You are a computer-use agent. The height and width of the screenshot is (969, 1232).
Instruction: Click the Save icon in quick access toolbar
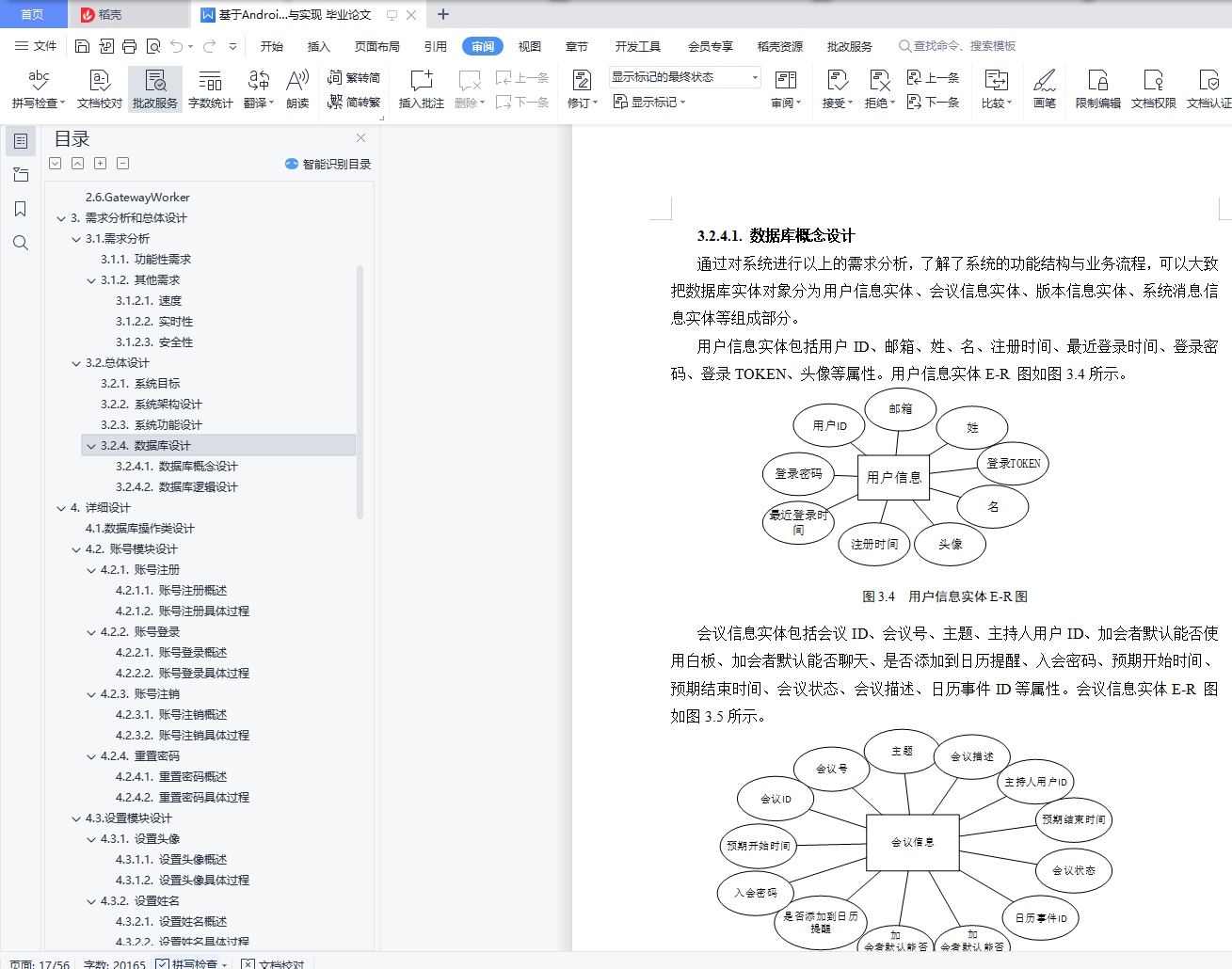pos(82,46)
